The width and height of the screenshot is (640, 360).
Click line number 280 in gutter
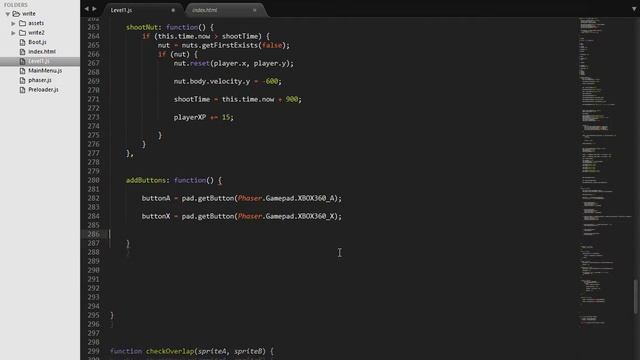point(93,180)
